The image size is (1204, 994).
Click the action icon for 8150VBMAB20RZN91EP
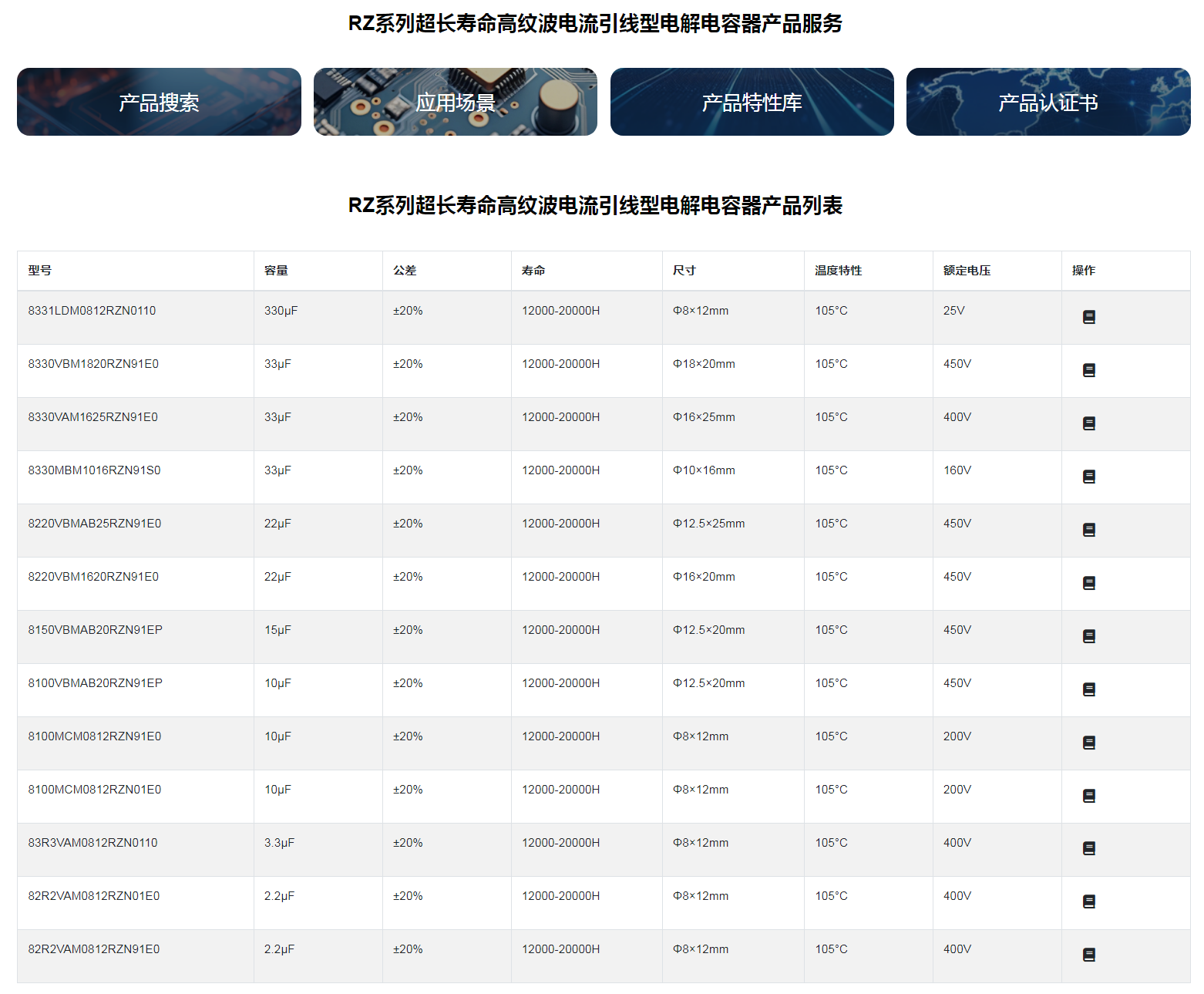tap(1088, 636)
